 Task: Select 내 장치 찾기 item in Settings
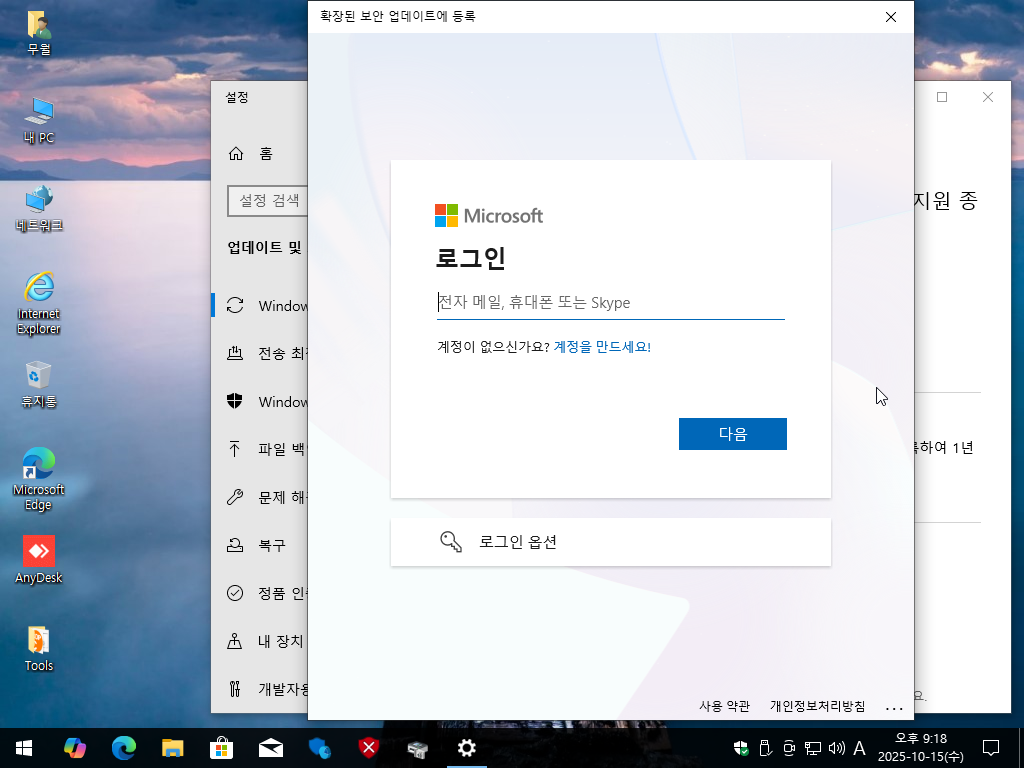coord(261,641)
